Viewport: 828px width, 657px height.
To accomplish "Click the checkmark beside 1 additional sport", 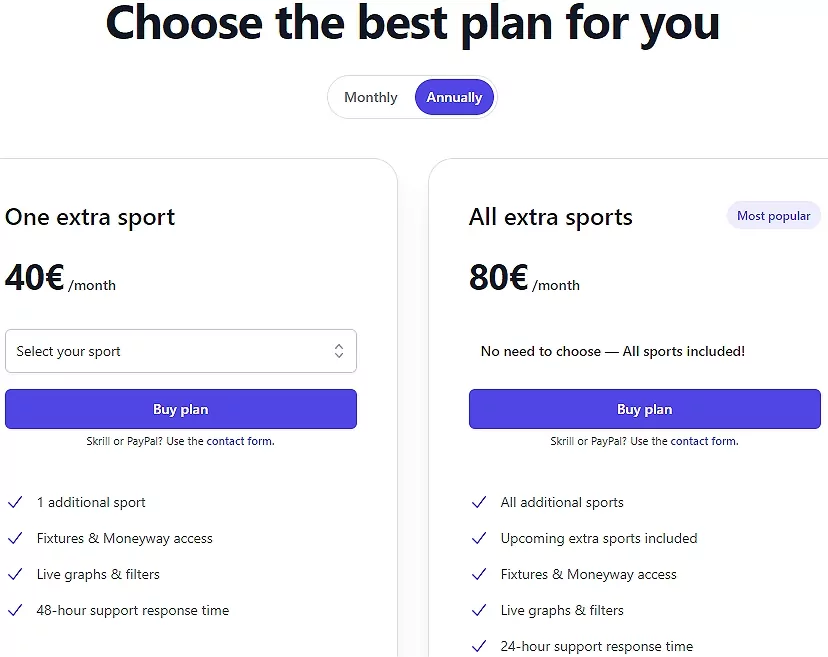I will point(16,502).
